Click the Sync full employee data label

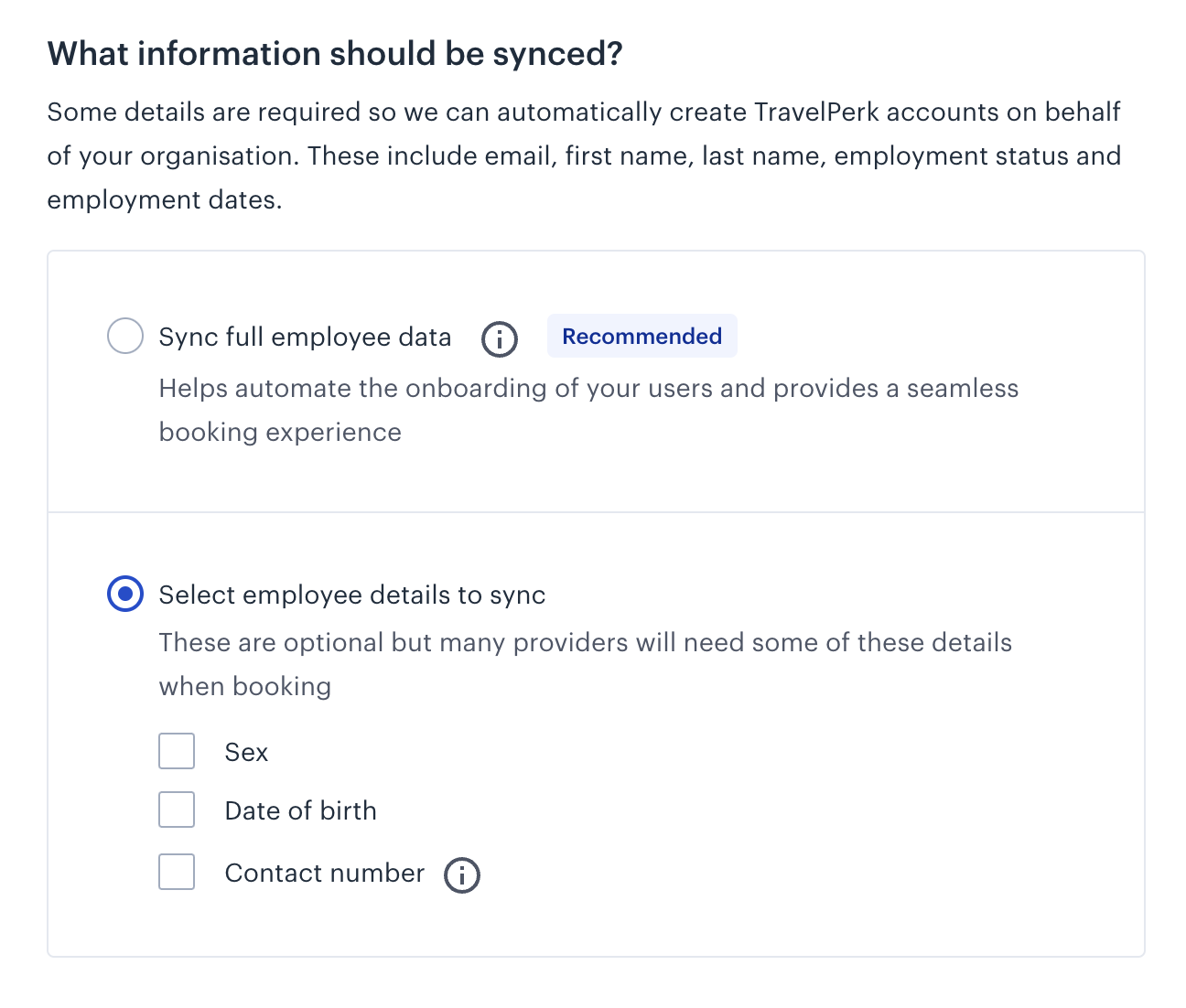(x=305, y=338)
